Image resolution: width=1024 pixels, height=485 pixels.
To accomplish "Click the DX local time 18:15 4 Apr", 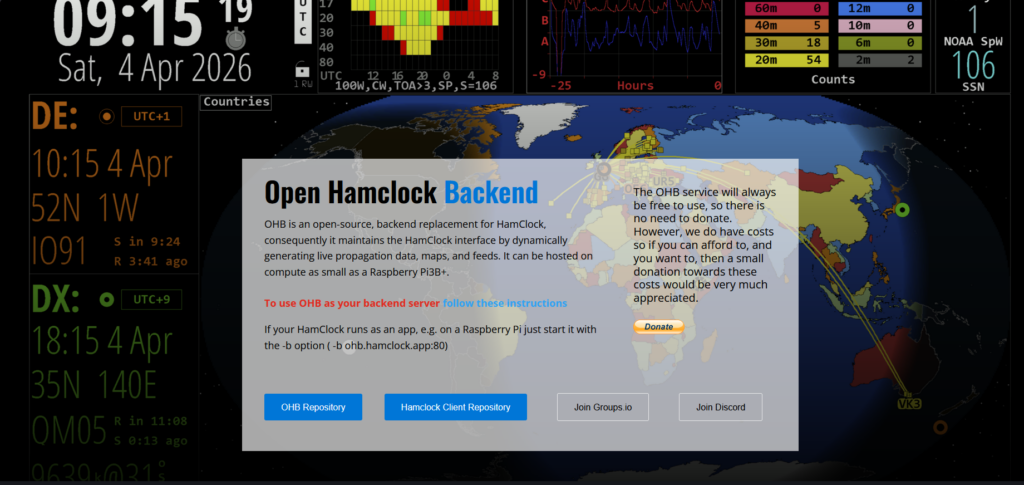I will coord(103,340).
